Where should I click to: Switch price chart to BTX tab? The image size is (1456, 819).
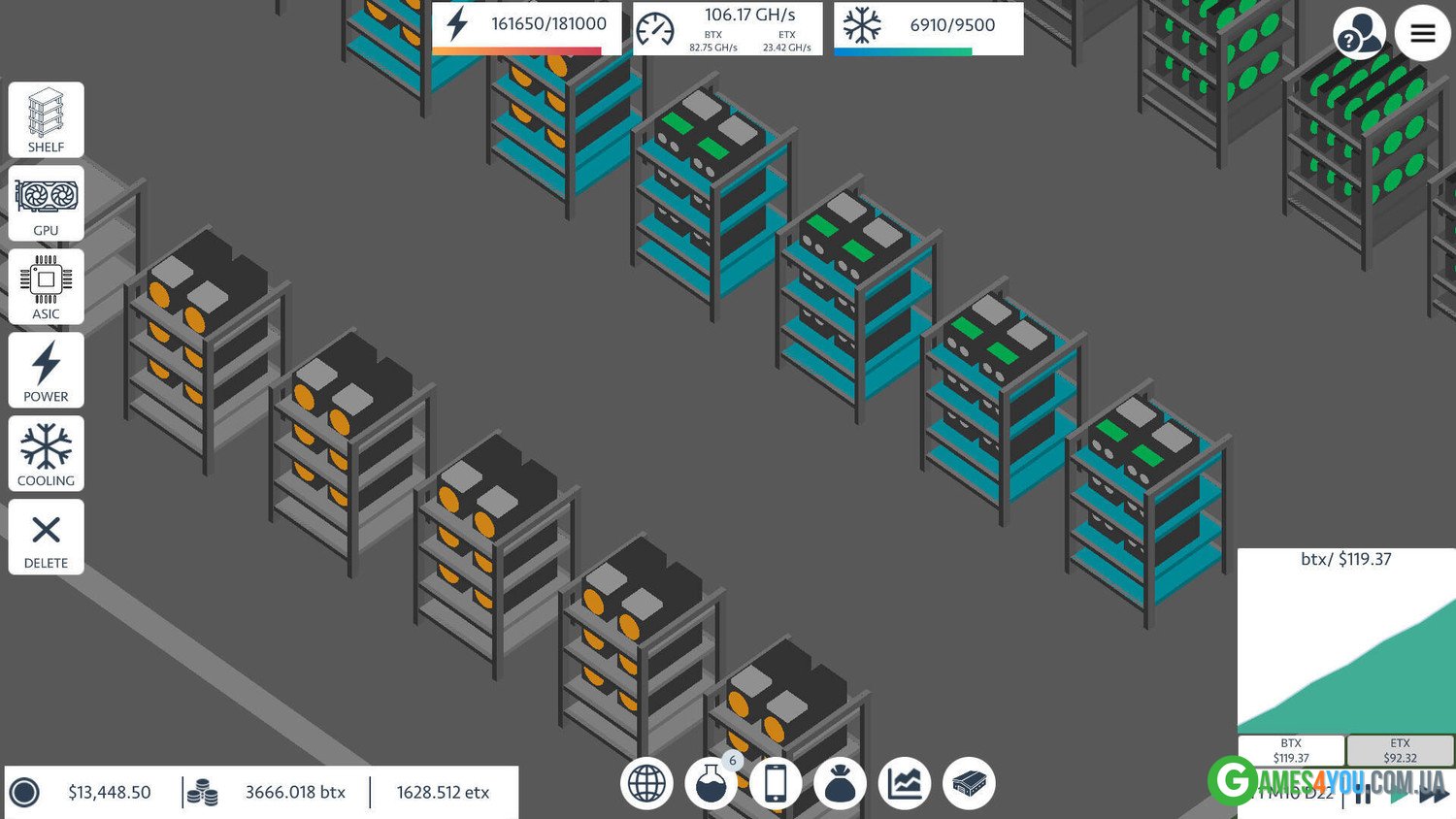click(x=1291, y=750)
